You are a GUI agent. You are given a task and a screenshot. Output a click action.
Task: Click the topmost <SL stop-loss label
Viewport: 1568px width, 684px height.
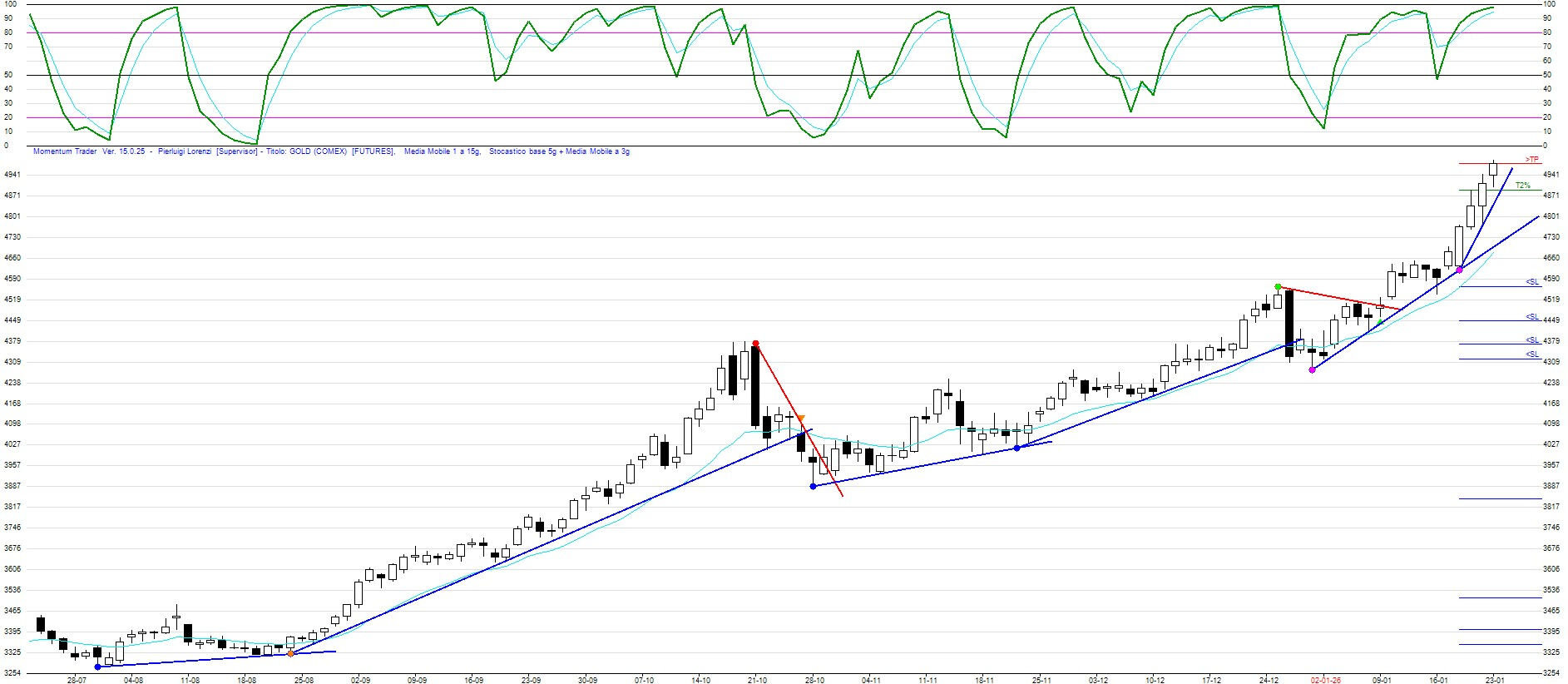(x=1532, y=282)
